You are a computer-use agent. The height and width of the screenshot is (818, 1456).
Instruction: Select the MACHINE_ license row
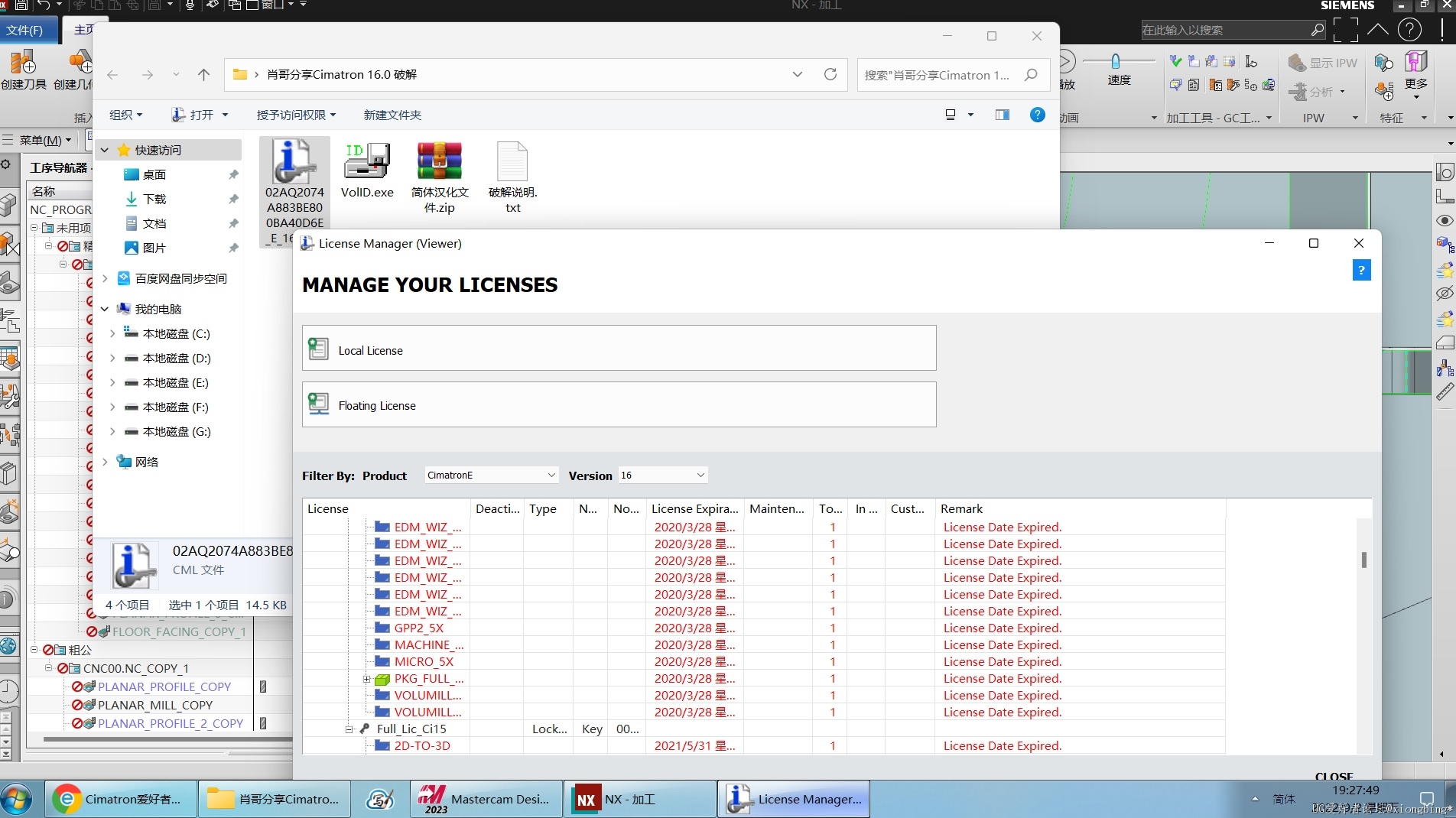(763, 645)
